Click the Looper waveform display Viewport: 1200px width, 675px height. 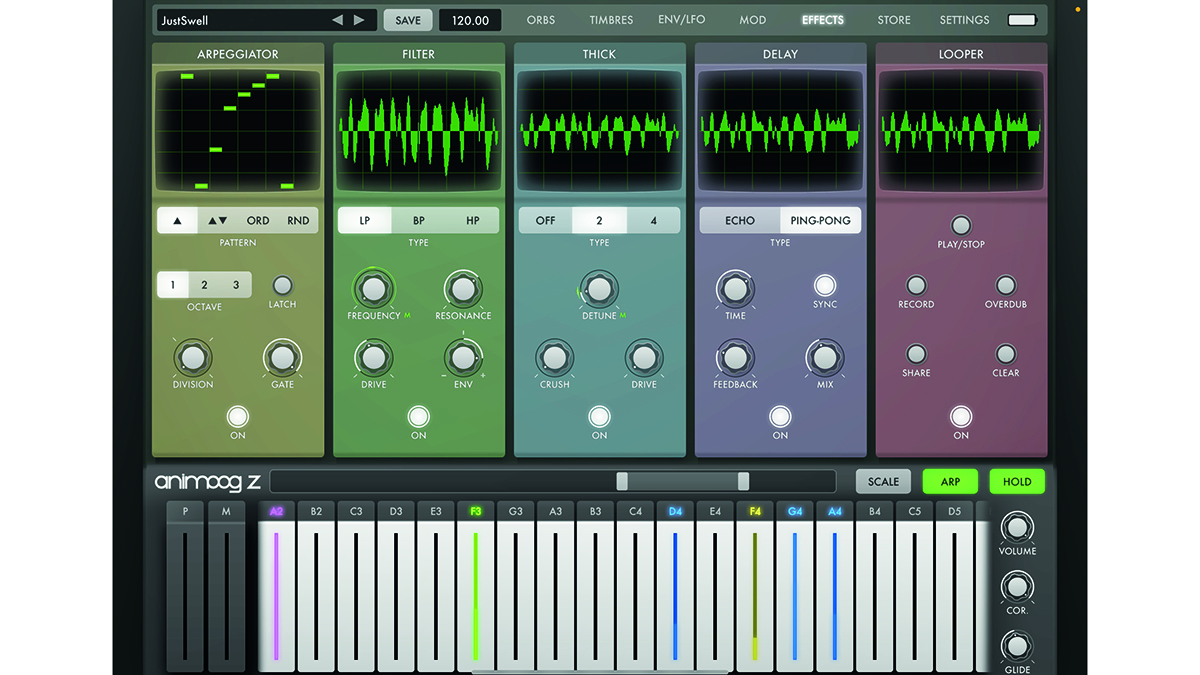tap(961, 131)
